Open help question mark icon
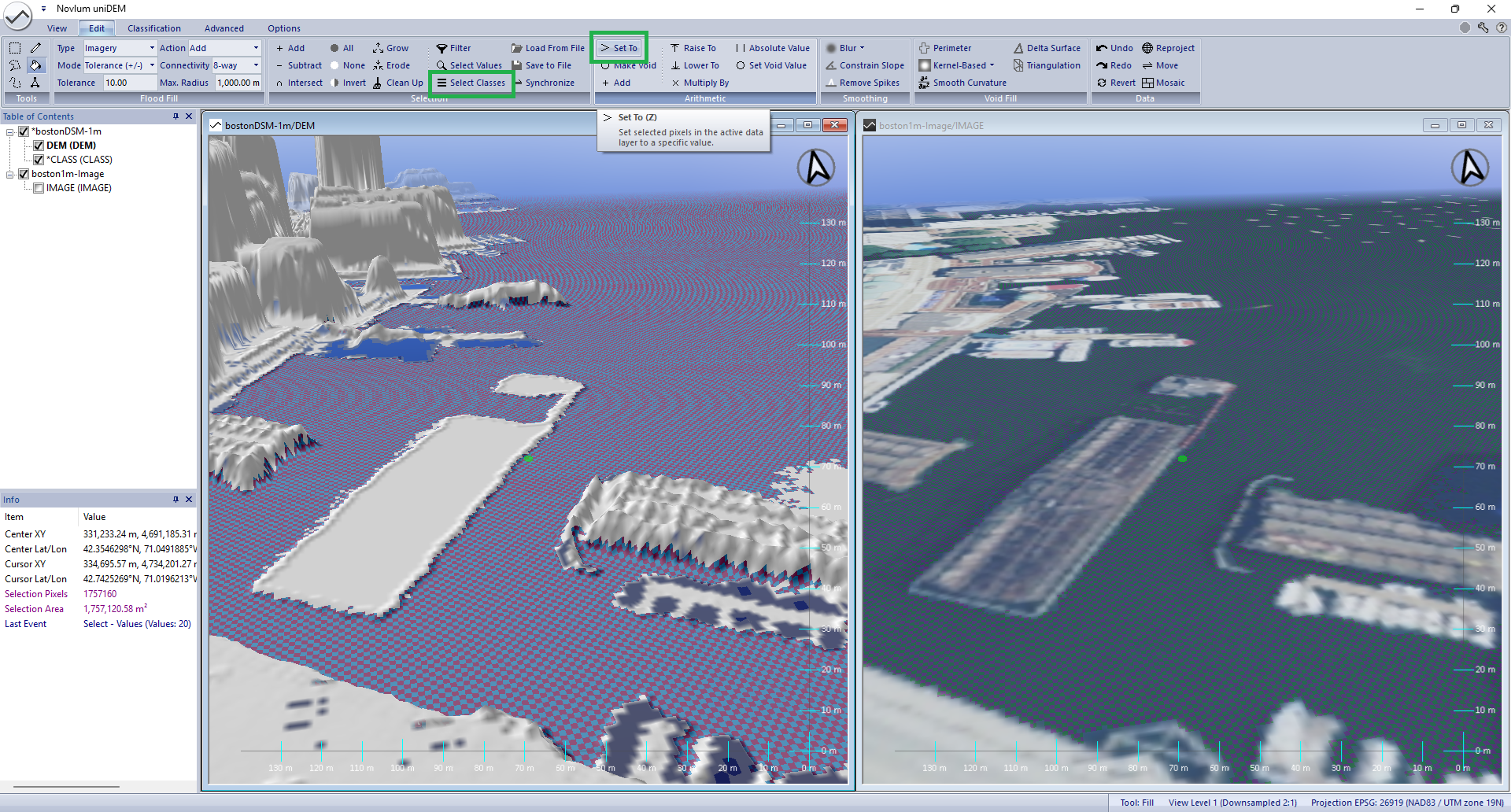Image resolution: width=1511 pixels, height=812 pixels. pyautogui.click(x=1502, y=28)
